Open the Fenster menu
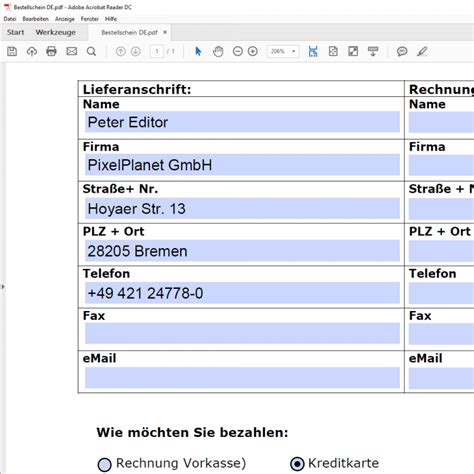The width and height of the screenshot is (474, 474). tap(90, 19)
